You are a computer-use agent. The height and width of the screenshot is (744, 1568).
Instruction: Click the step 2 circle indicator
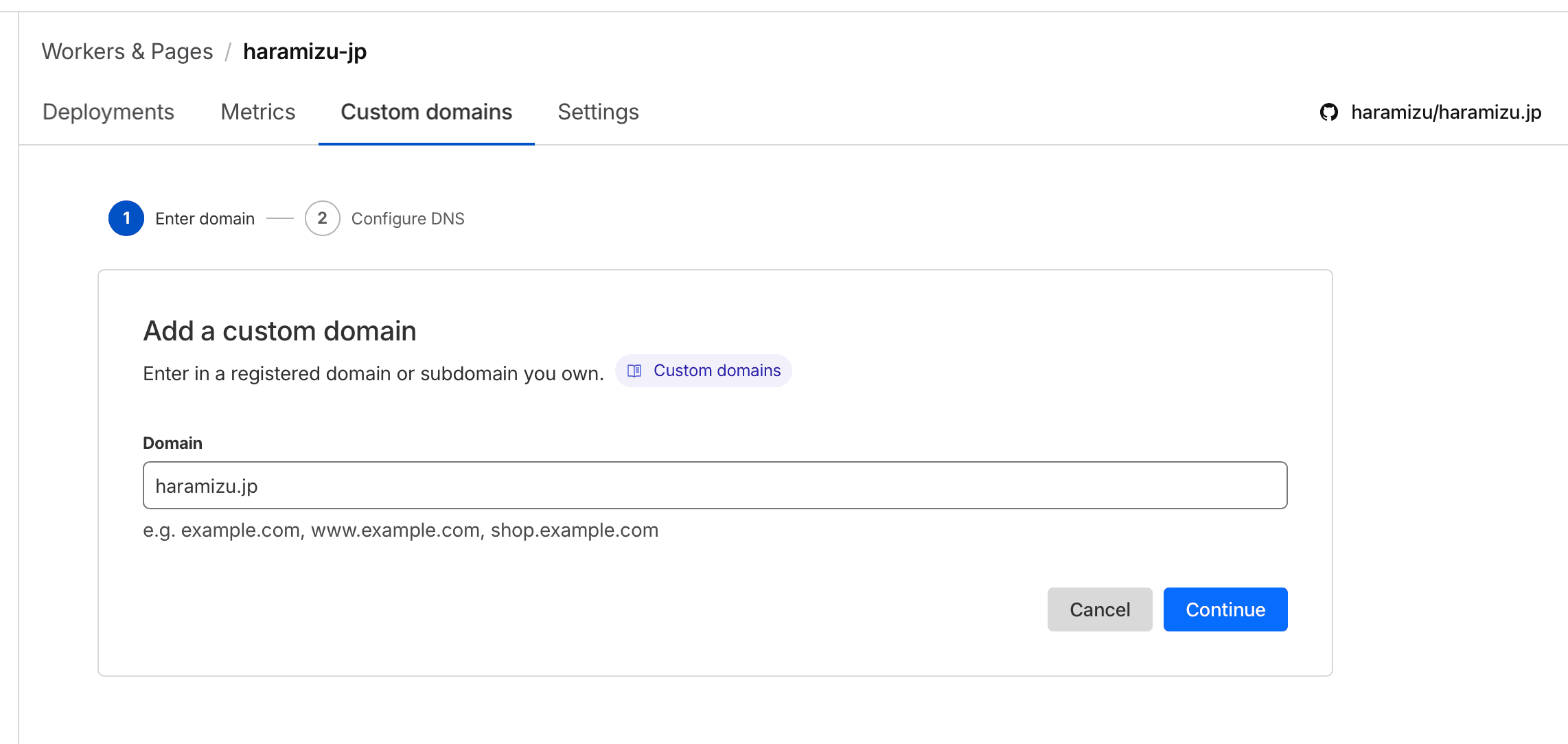[322, 218]
